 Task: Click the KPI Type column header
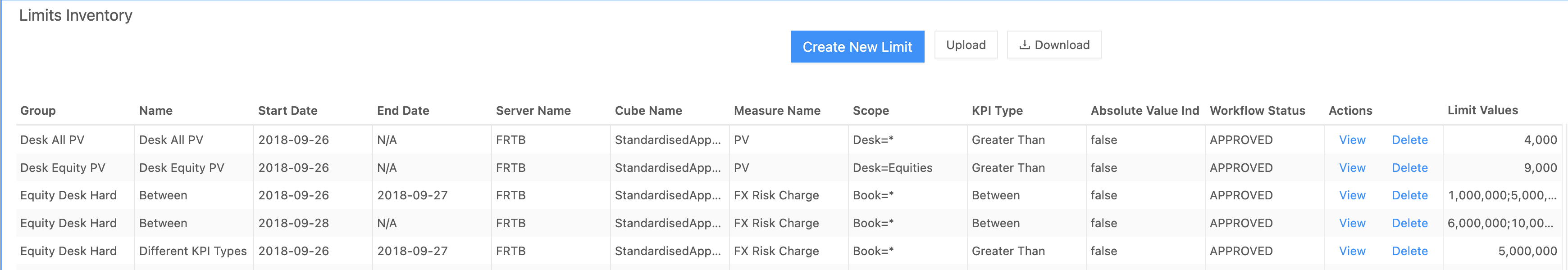click(997, 111)
